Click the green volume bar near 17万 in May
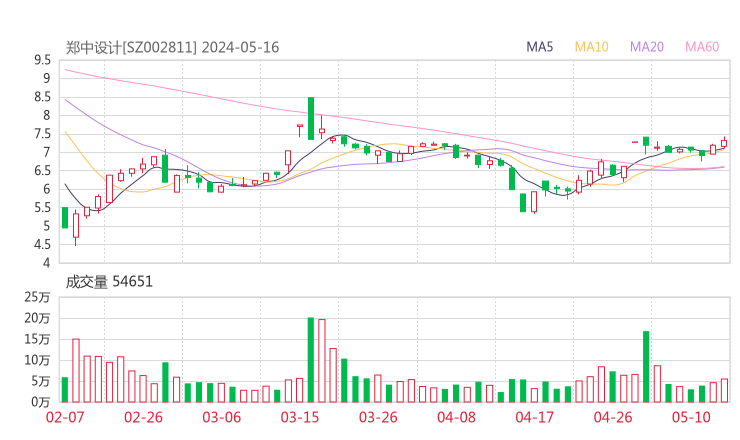The height and width of the screenshot is (440, 740). coord(646,367)
